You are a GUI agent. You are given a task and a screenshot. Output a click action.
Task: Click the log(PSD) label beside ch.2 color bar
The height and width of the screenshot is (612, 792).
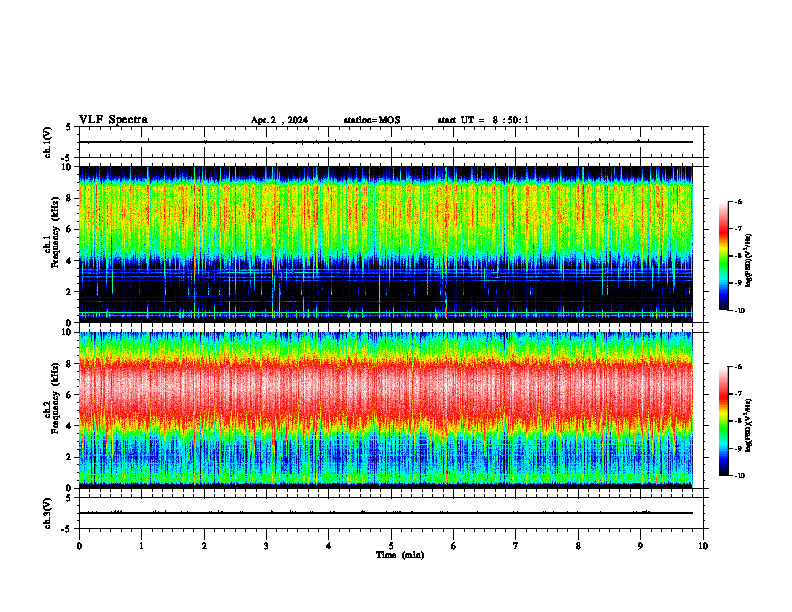coord(749,425)
